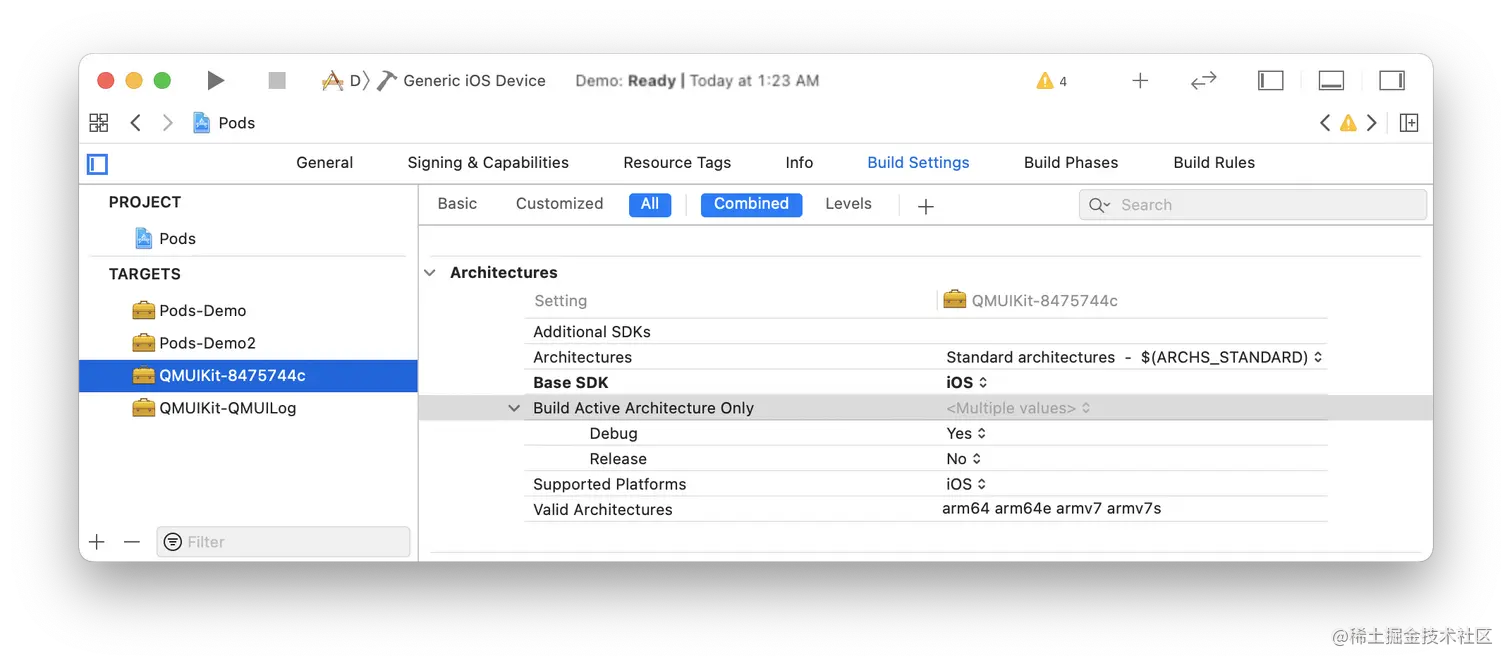Select the All settings filter
This screenshot has width=1512, height=666.
click(650, 204)
